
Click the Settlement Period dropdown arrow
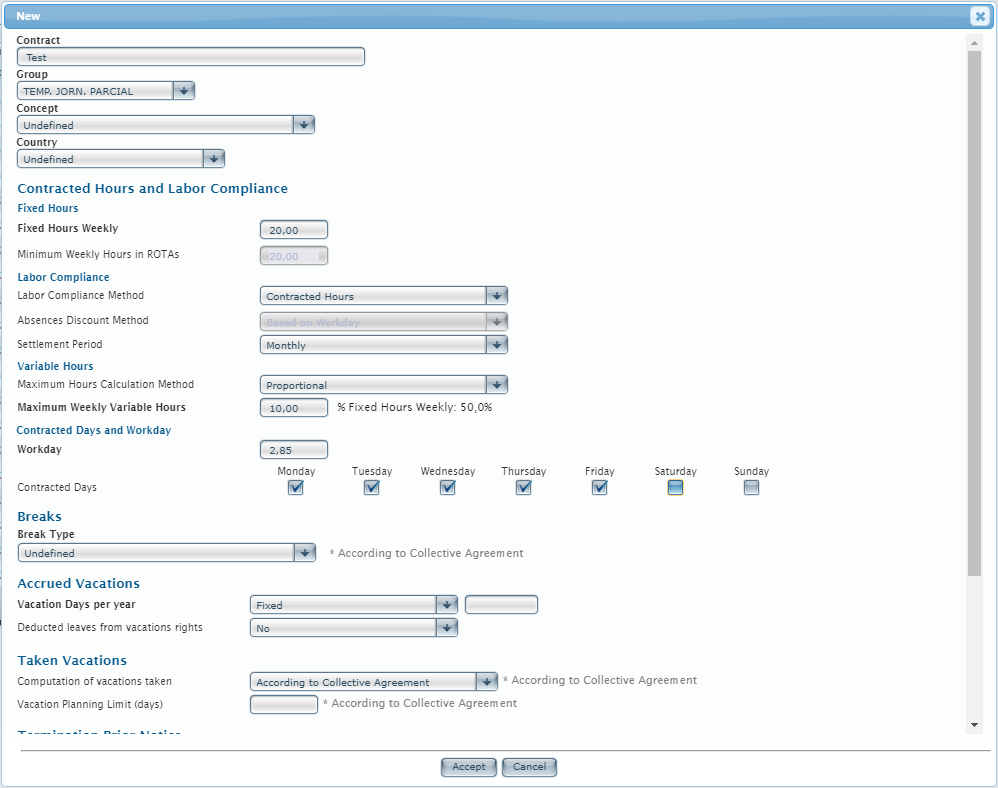point(497,345)
